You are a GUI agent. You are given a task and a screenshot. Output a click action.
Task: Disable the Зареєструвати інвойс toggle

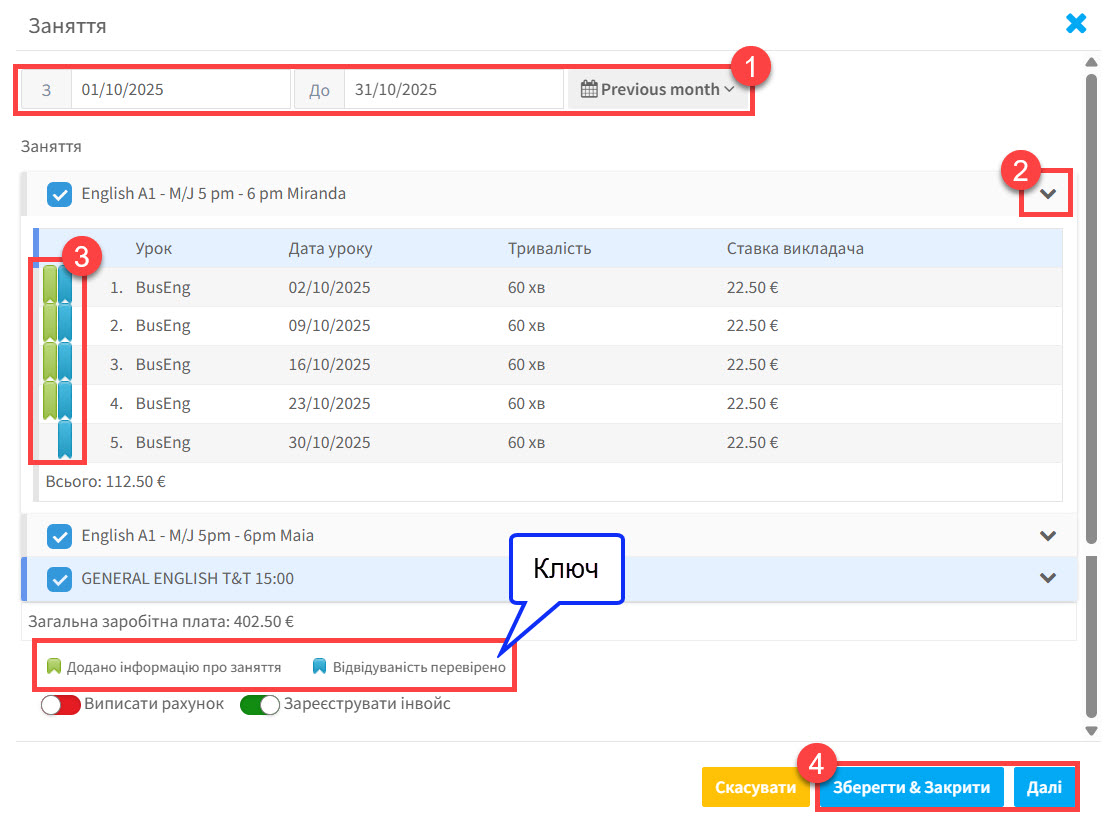click(259, 704)
